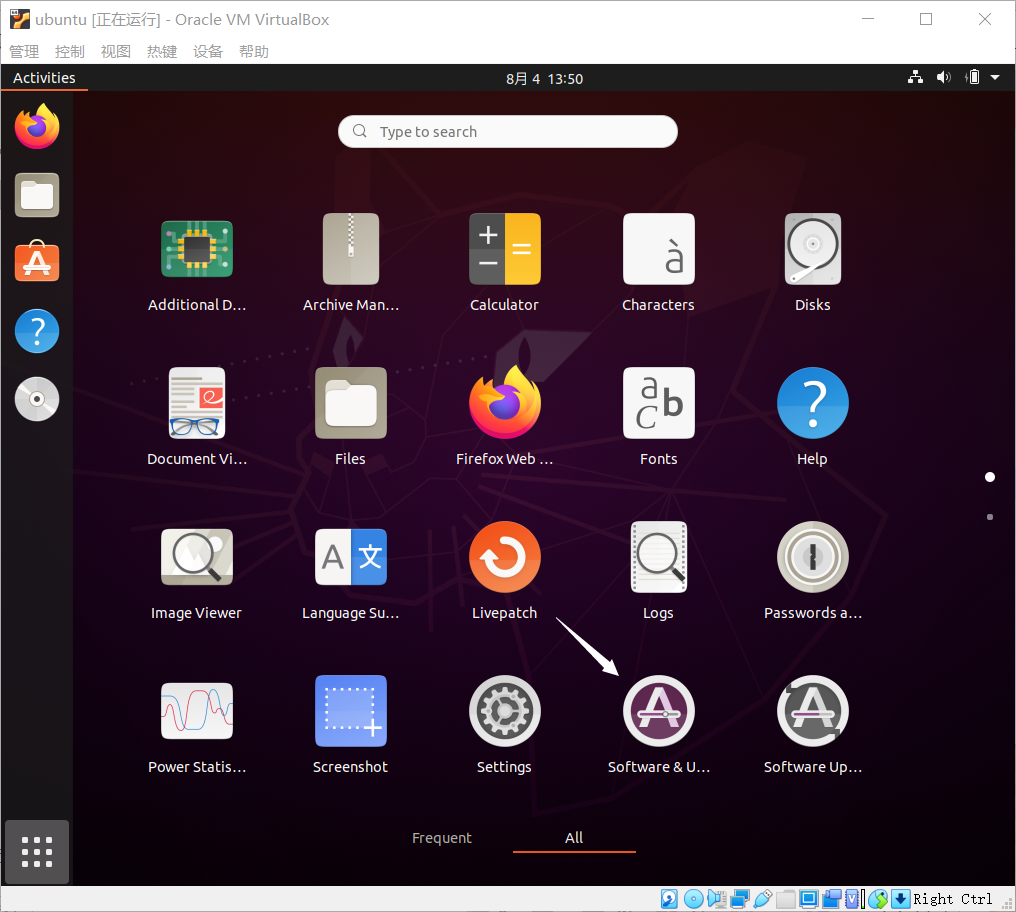Click the Activities button
The width and height of the screenshot is (1016, 912).
[44, 78]
